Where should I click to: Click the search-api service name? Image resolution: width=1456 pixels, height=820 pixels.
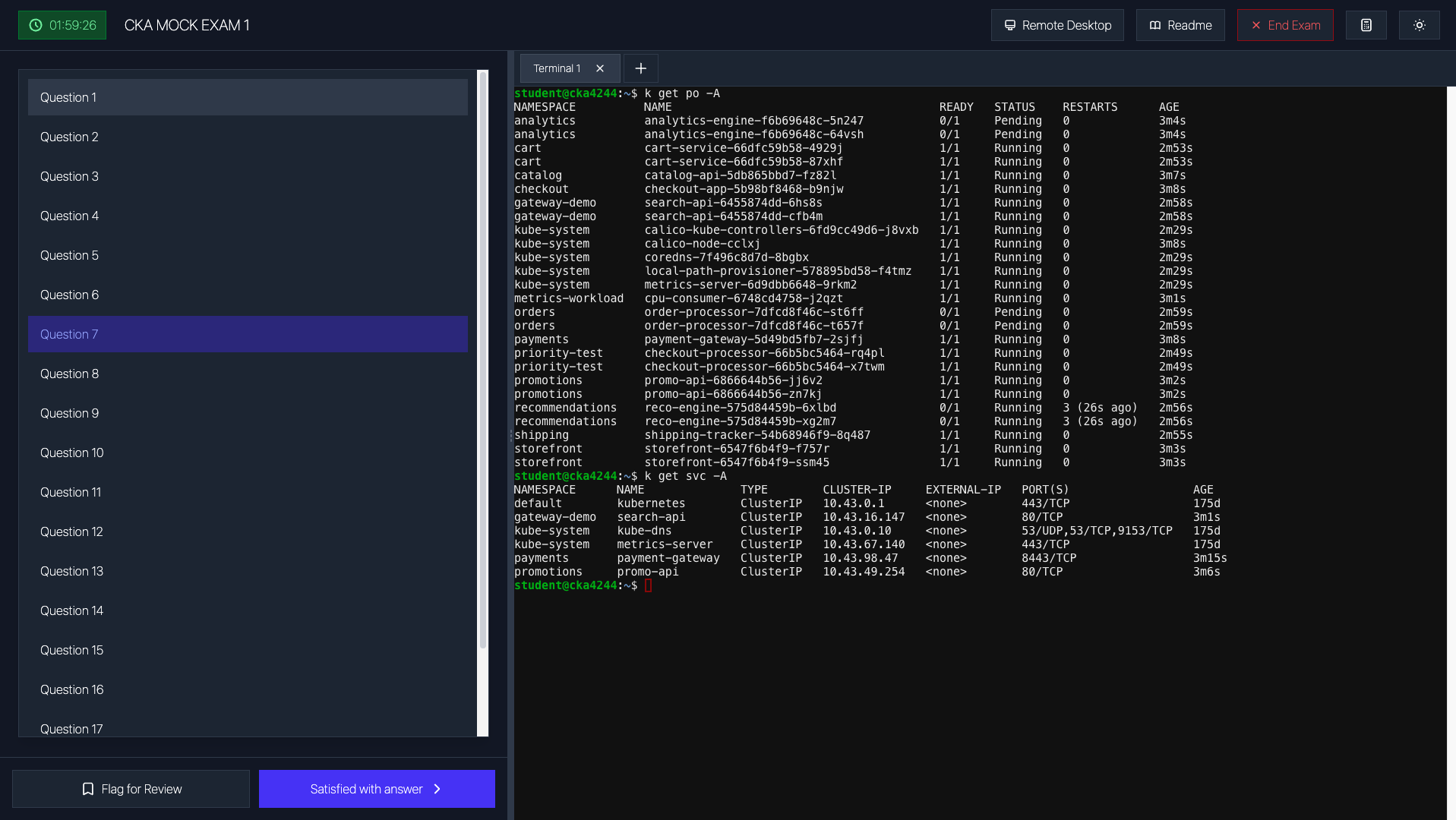(651, 517)
